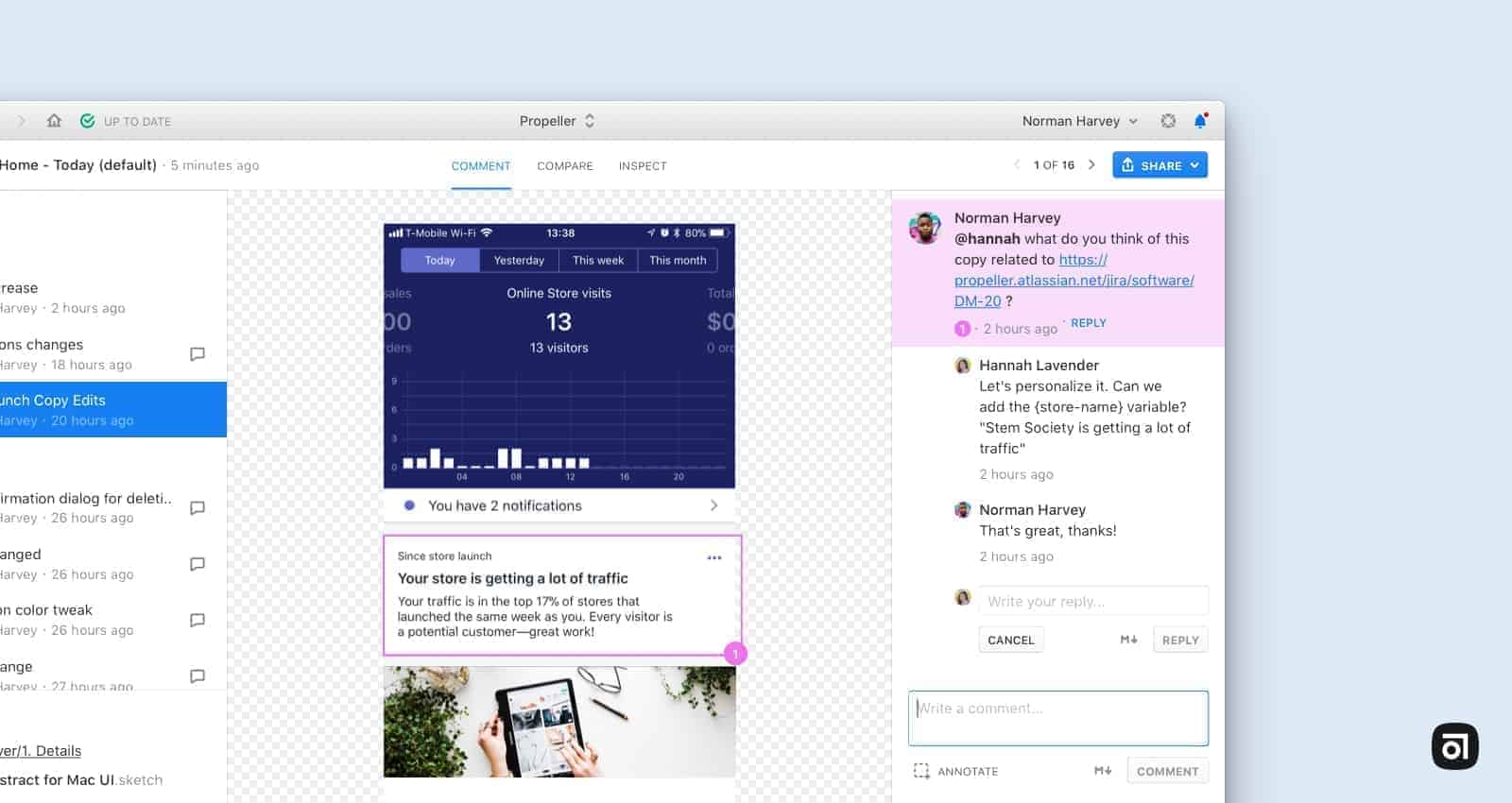This screenshot has height=803, width=1512.
Task: Open comments on commit 18 hours ago
Action: (198, 354)
